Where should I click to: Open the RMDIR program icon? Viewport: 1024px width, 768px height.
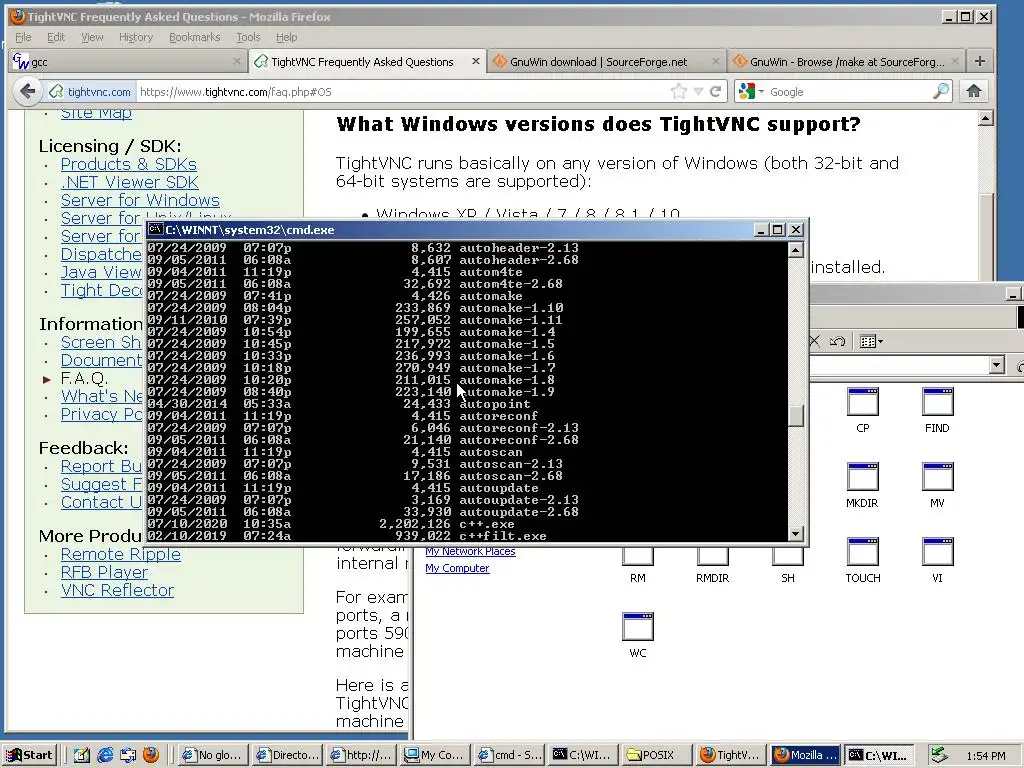(712, 565)
